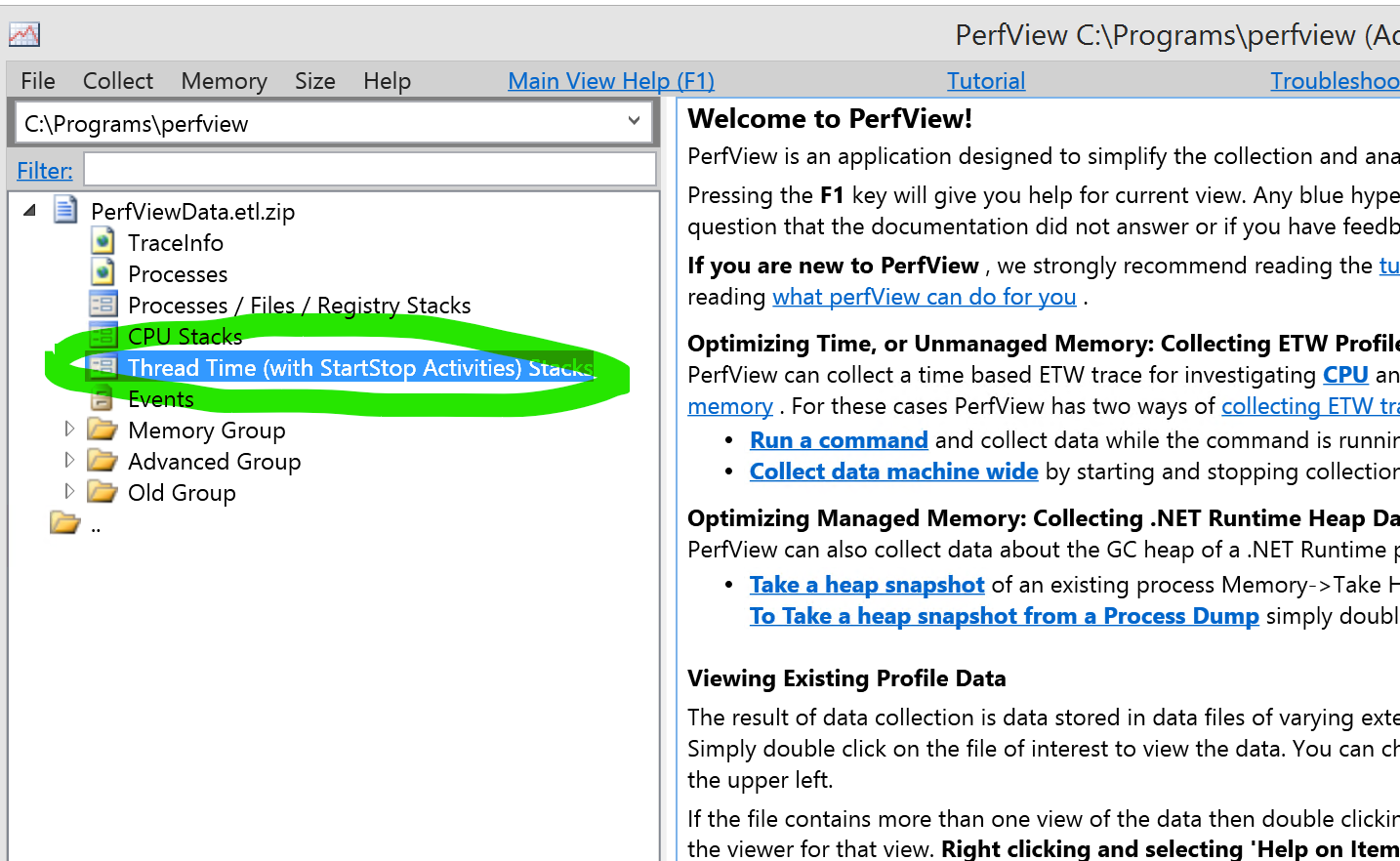
Task: Select the Old Group label
Action: [x=182, y=492]
